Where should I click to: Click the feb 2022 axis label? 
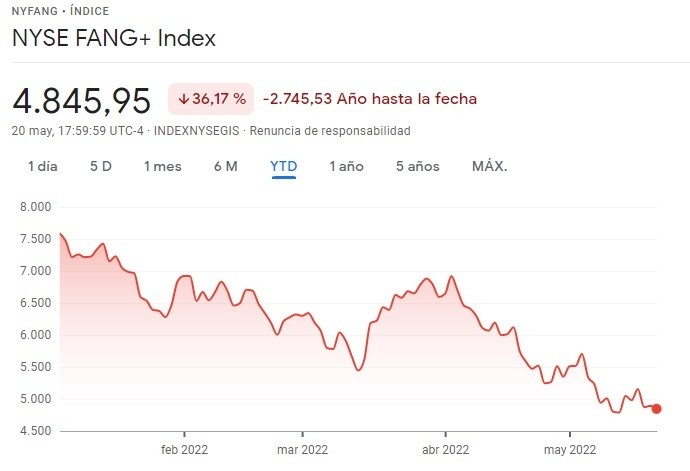183,449
